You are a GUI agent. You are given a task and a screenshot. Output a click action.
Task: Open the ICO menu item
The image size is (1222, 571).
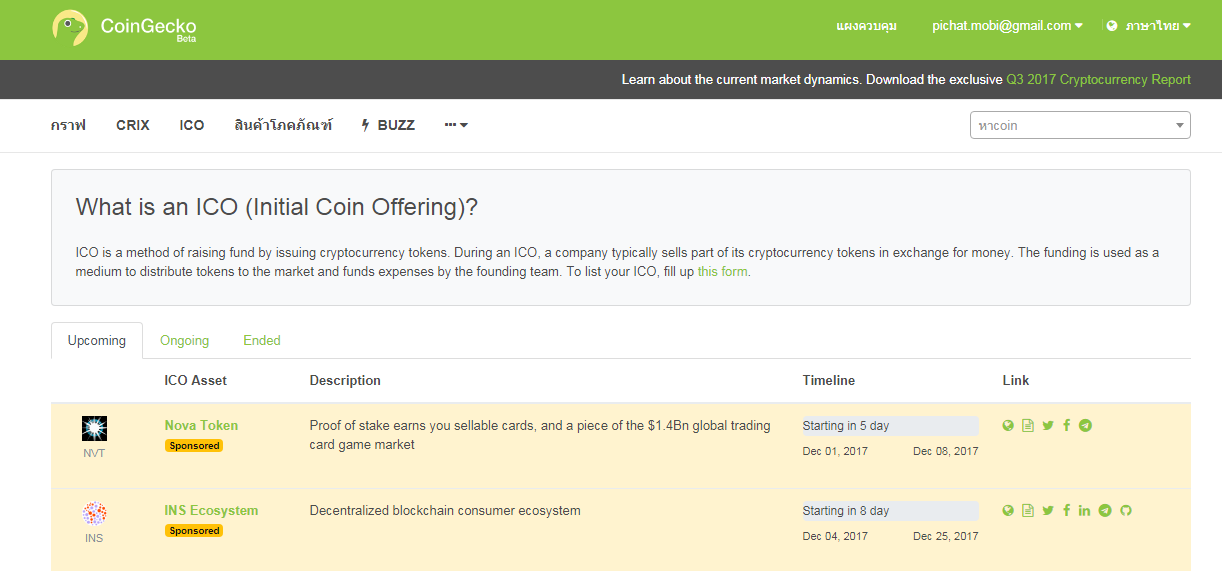192,125
